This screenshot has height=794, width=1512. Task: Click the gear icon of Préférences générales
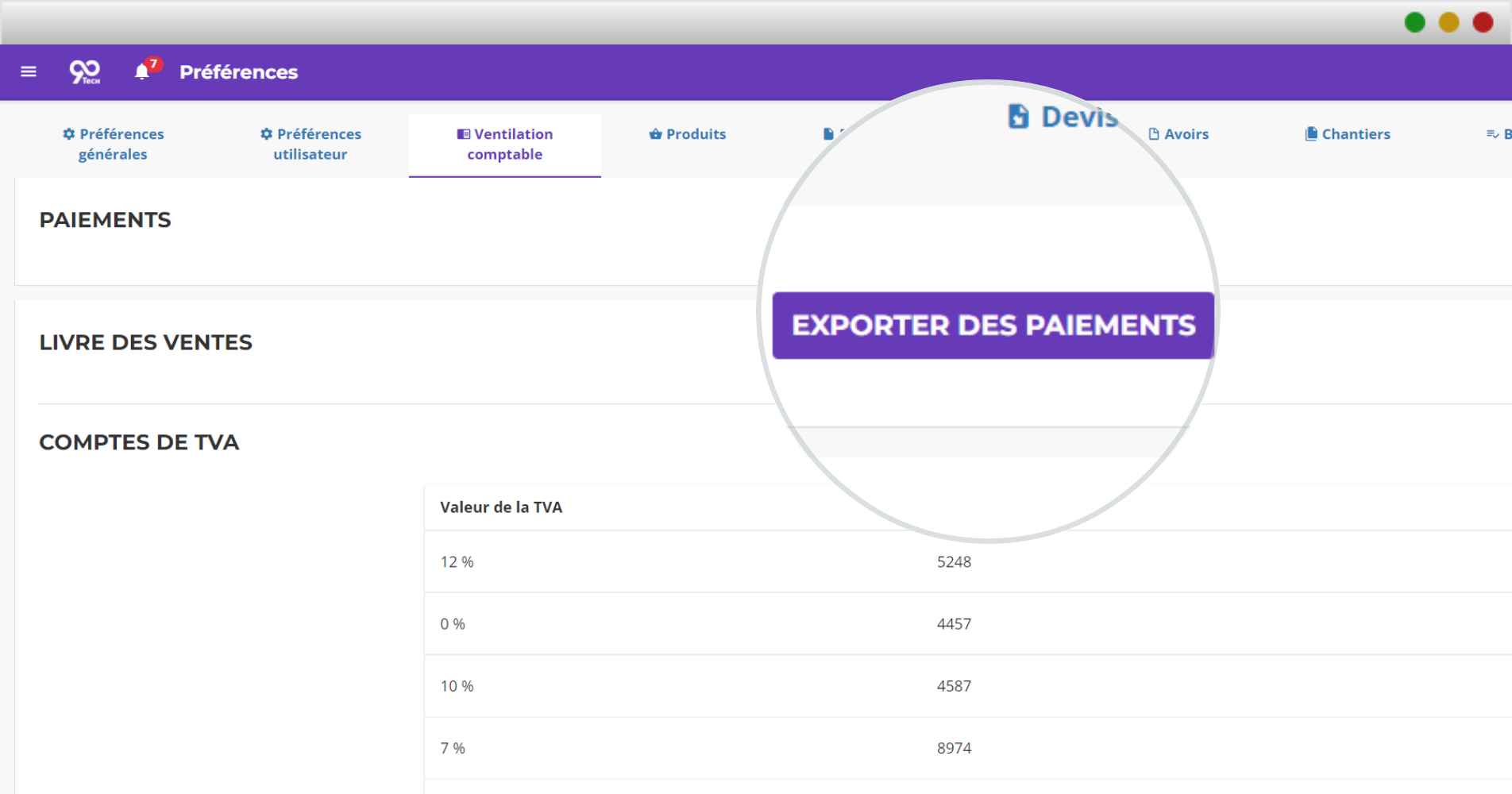click(x=69, y=134)
